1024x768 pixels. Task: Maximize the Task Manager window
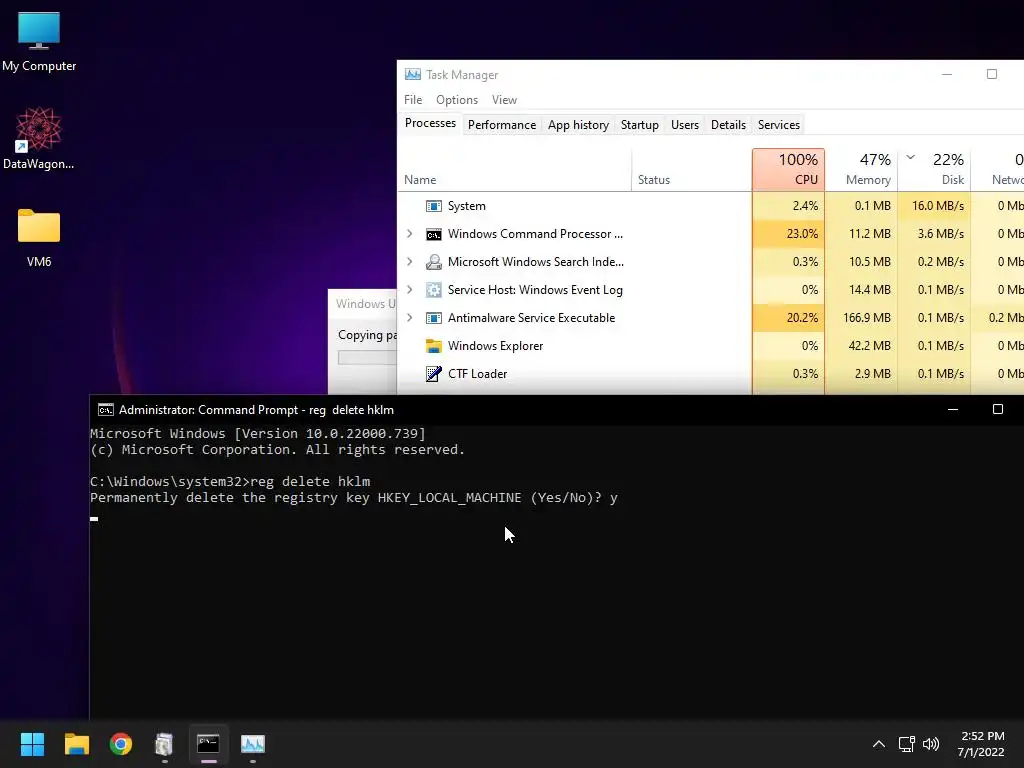pyautogui.click(x=992, y=74)
